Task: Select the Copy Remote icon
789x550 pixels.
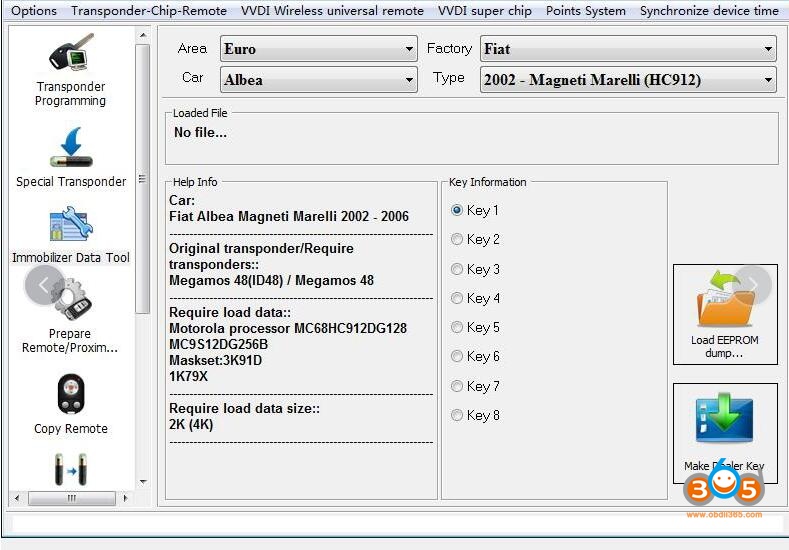Action: pos(71,394)
